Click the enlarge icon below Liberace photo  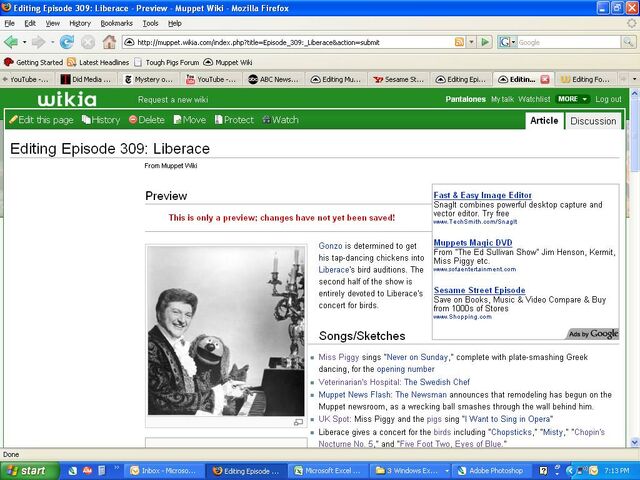point(298,422)
